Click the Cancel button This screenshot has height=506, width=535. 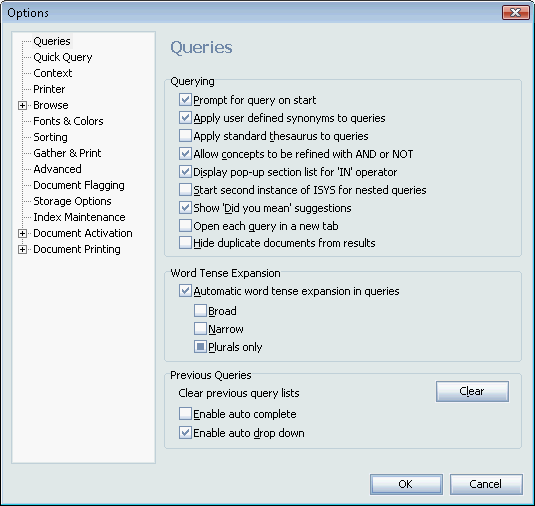486,484
